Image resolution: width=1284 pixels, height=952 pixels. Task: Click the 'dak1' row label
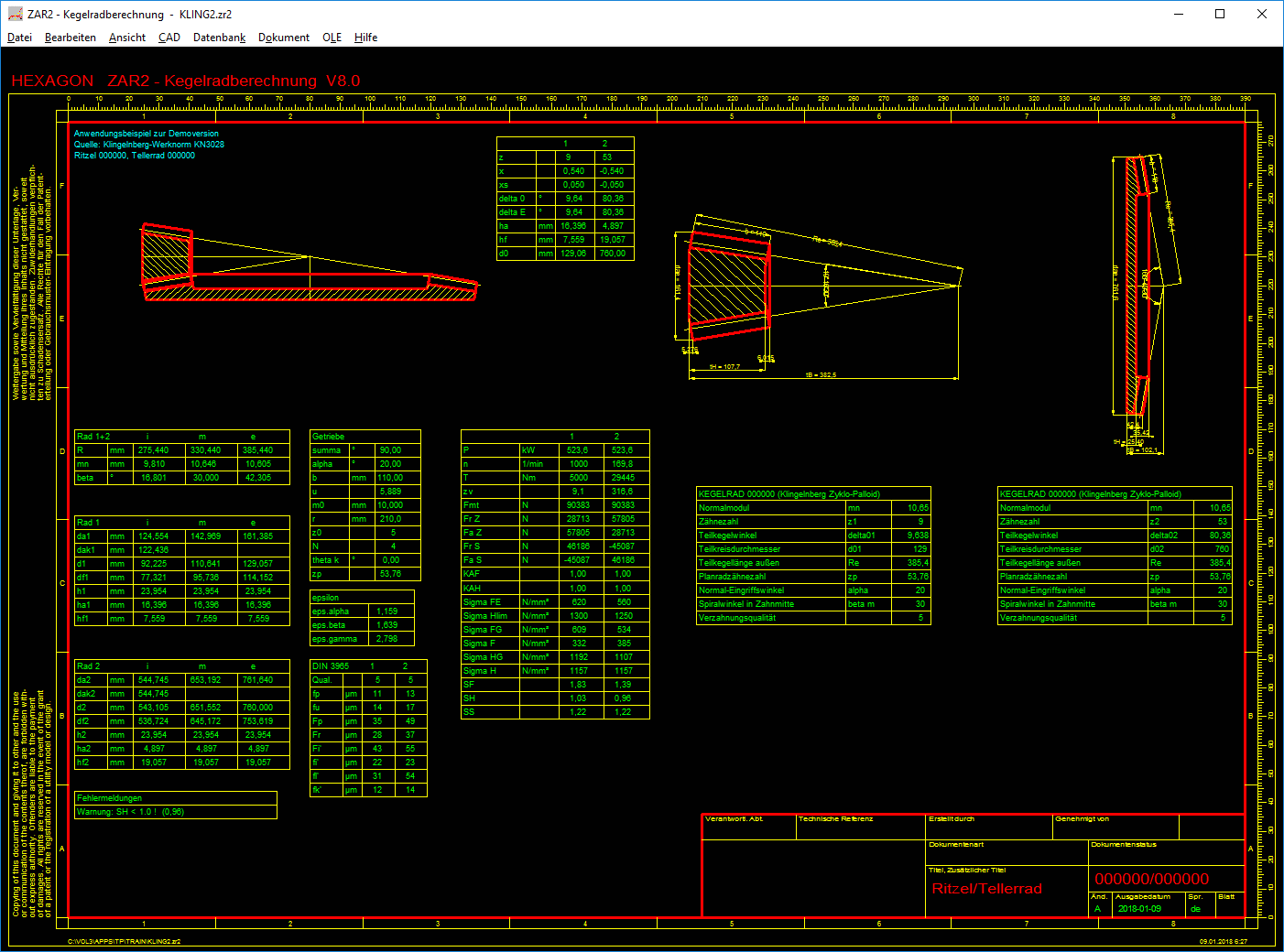point(86,550)
